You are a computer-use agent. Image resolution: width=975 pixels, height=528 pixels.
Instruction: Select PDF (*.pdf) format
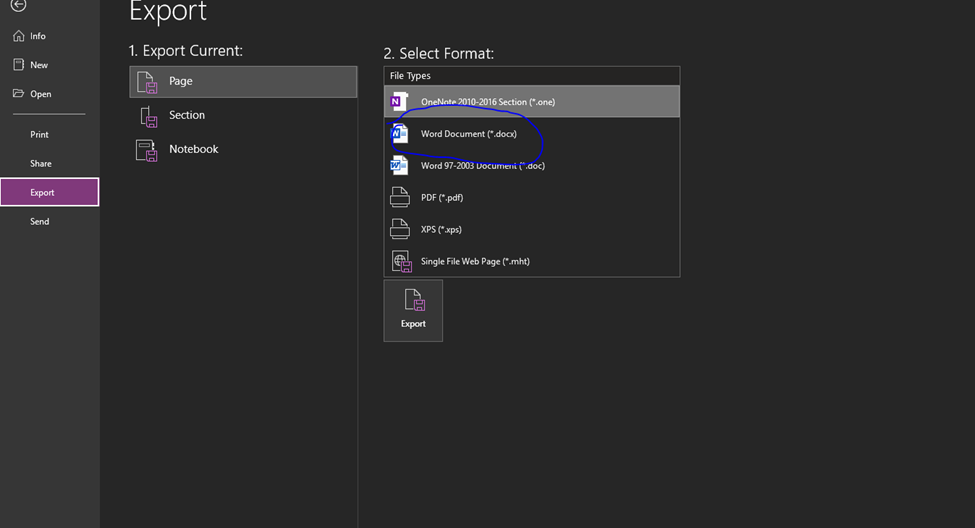(x=532, y=197)
